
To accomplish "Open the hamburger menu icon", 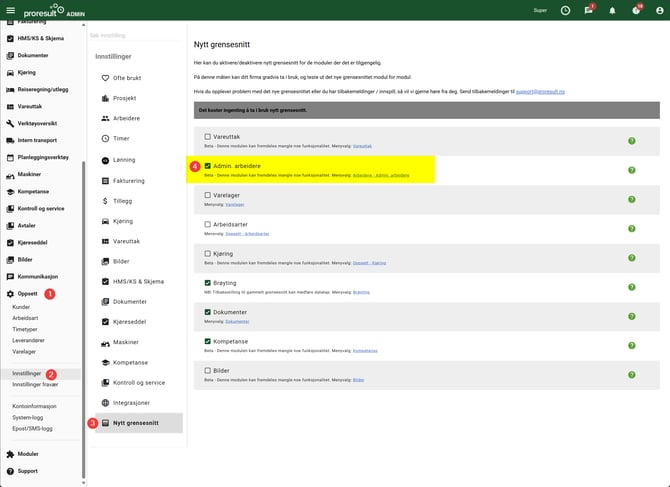I will pos(11,11).
